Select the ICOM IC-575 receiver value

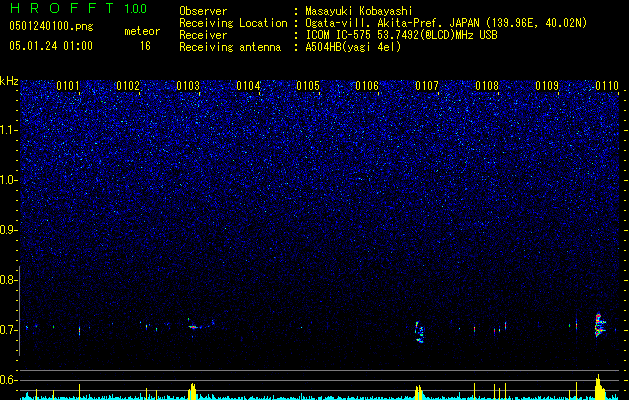(x=401, y=35)
